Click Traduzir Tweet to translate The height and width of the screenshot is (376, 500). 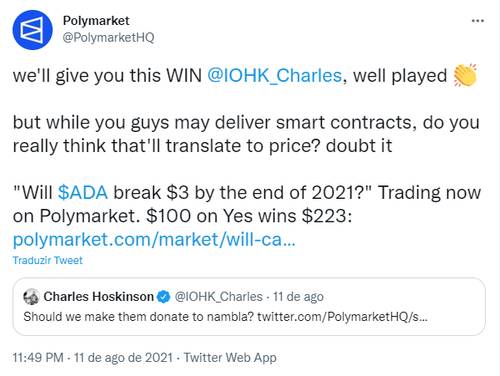[47, 260]
